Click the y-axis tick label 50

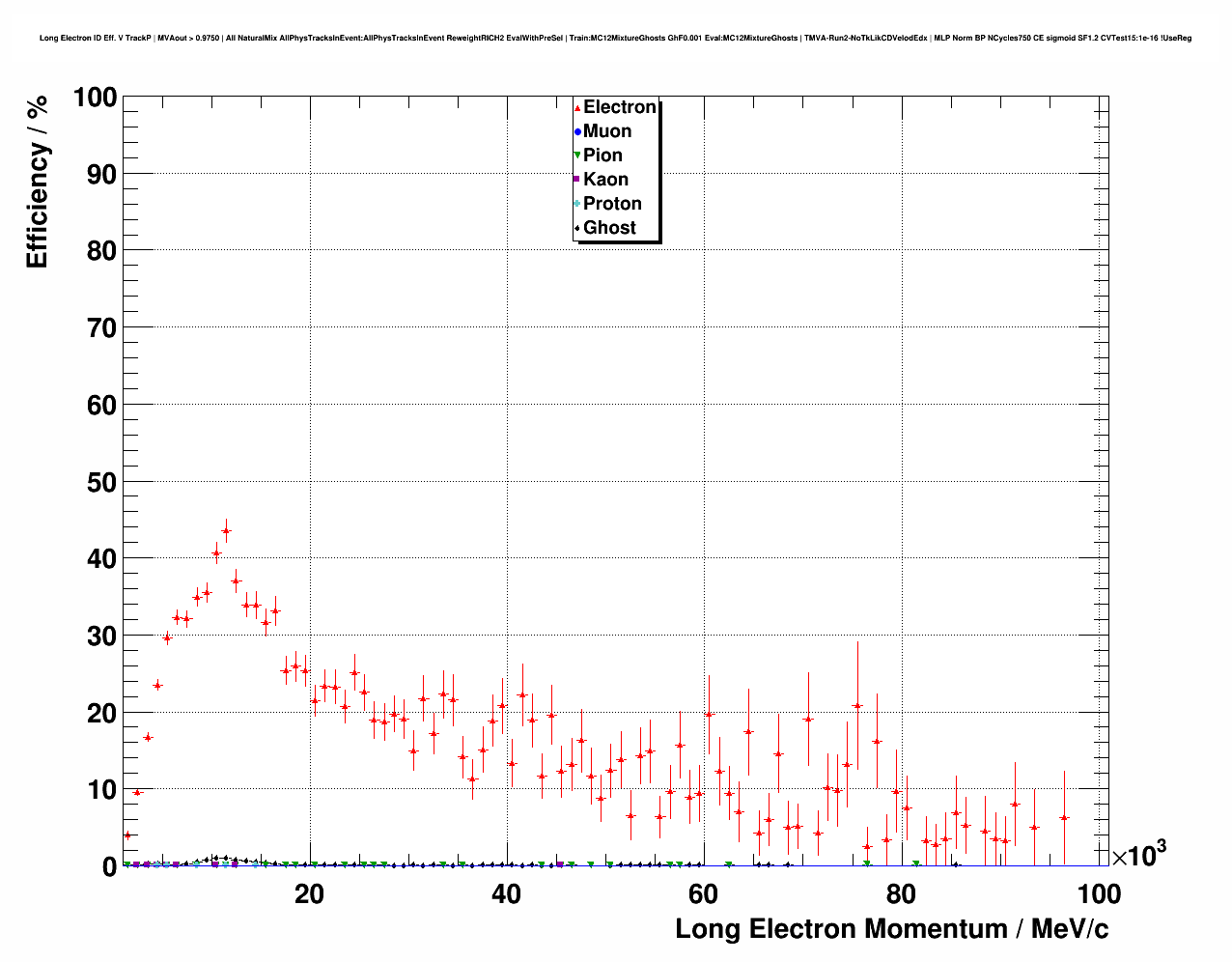point(96,482)
